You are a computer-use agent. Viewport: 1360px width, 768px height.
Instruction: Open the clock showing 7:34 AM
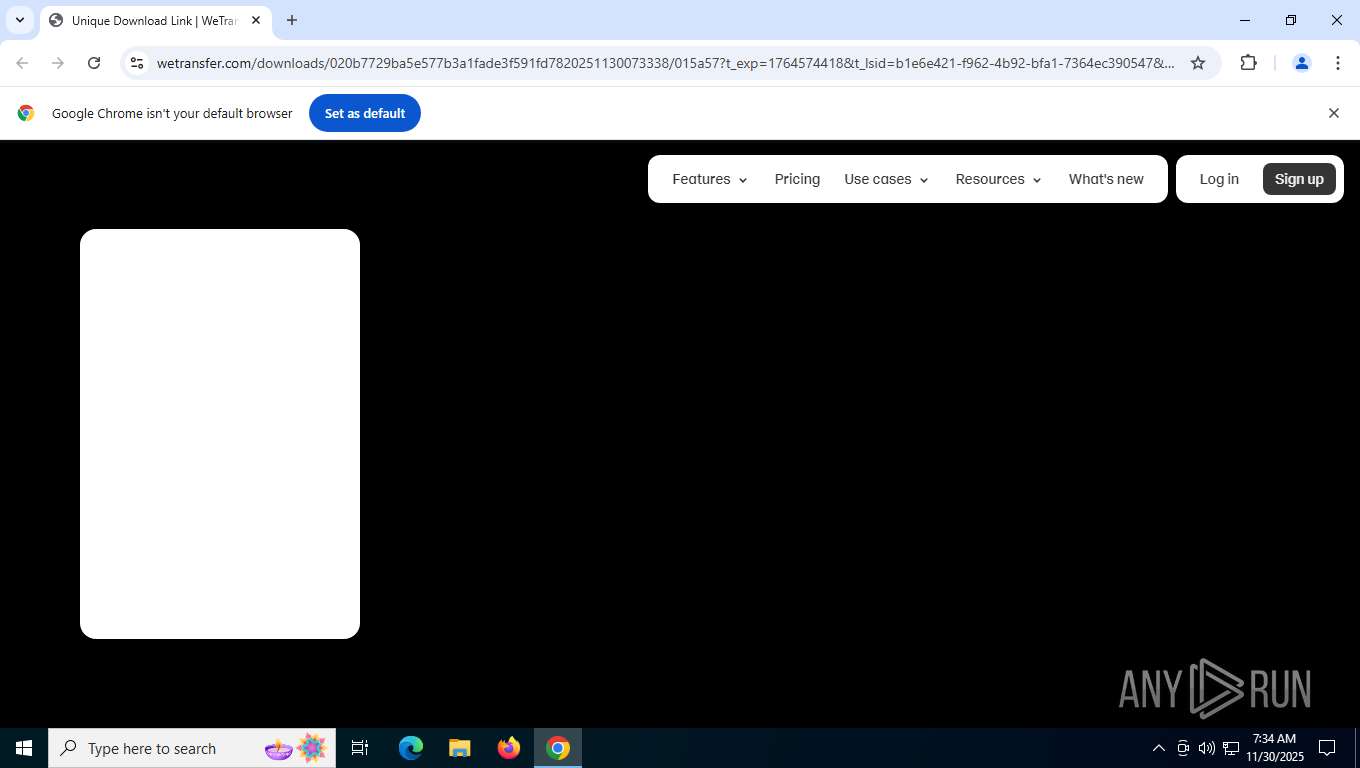[1274, 748]
